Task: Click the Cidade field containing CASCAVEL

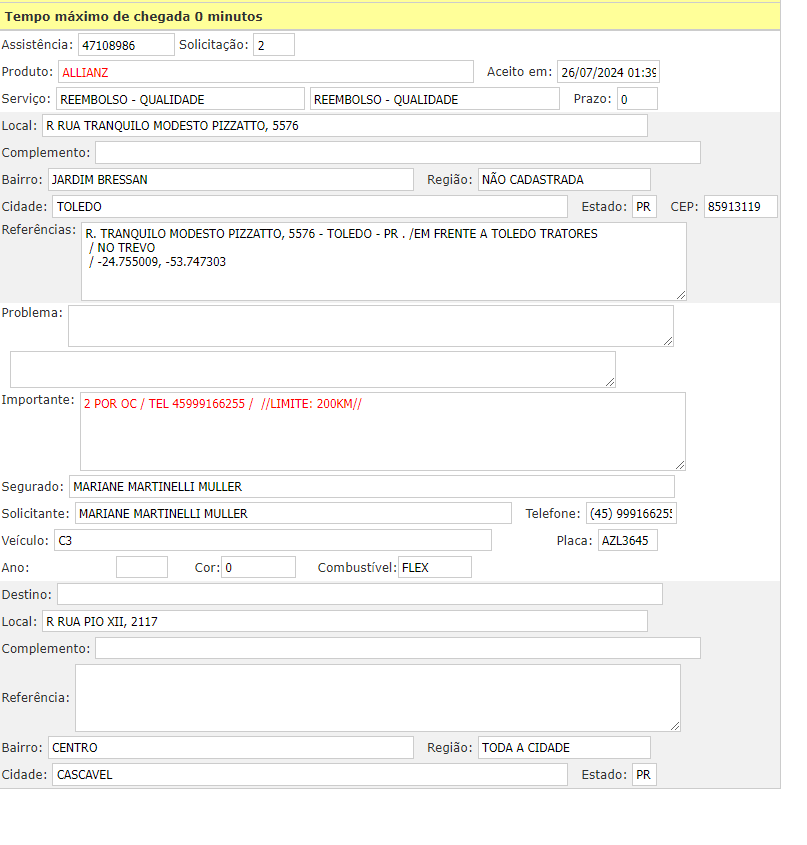Action: (x=309, y=775)
